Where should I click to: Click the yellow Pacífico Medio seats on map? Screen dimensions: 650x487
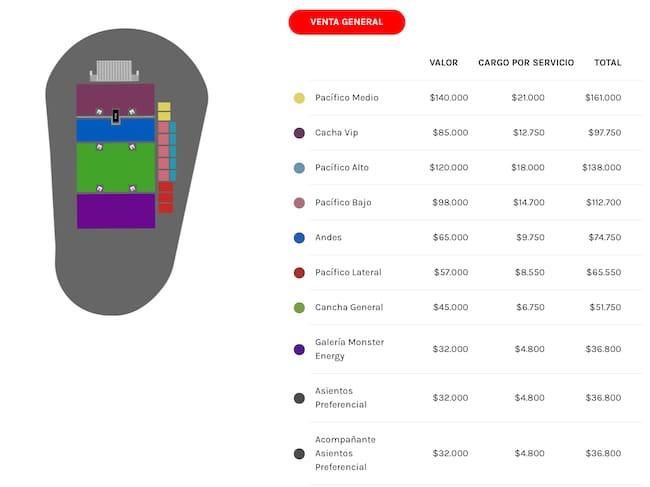(x=164, y=110)
